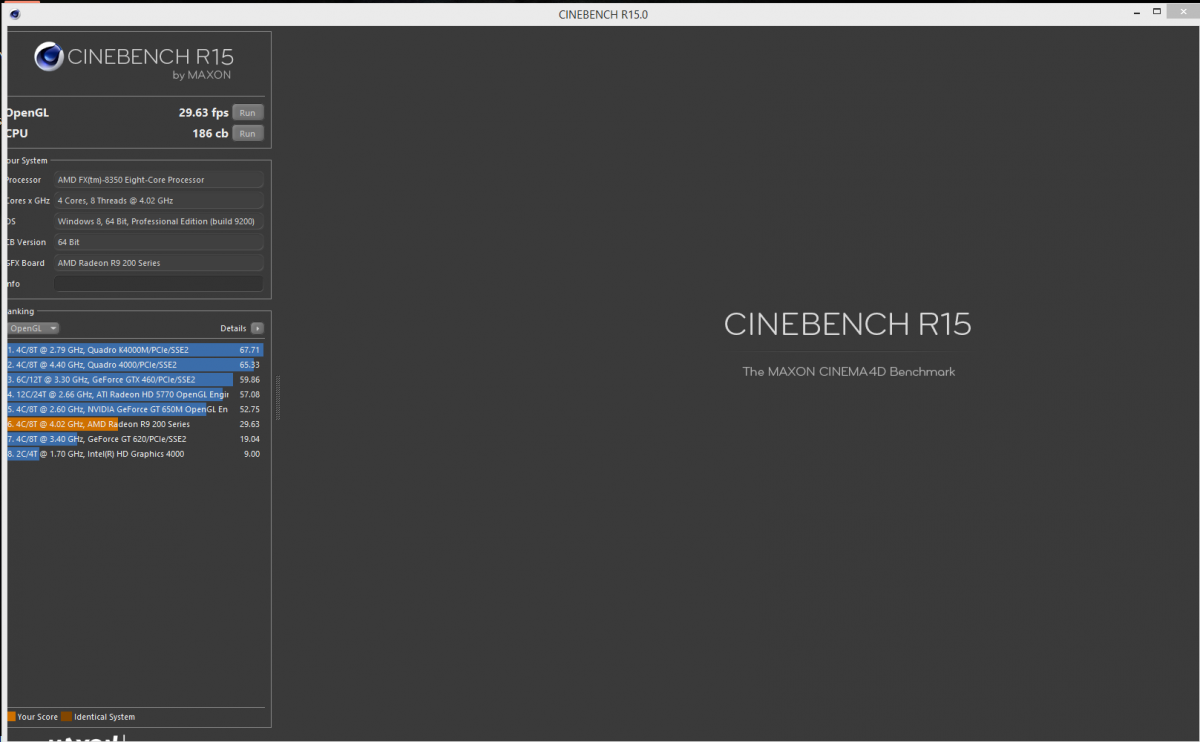Click the Info input field
1200x742 pixels.
pyautogui.click(x=158, y=284)
